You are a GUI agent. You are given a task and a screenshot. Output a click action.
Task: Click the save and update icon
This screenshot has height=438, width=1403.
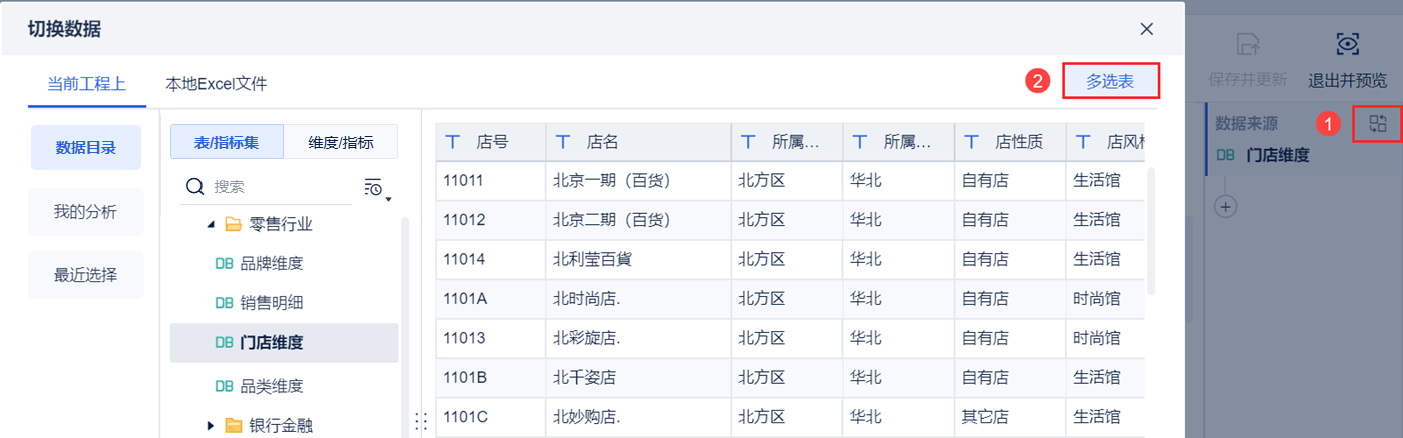1246,45
